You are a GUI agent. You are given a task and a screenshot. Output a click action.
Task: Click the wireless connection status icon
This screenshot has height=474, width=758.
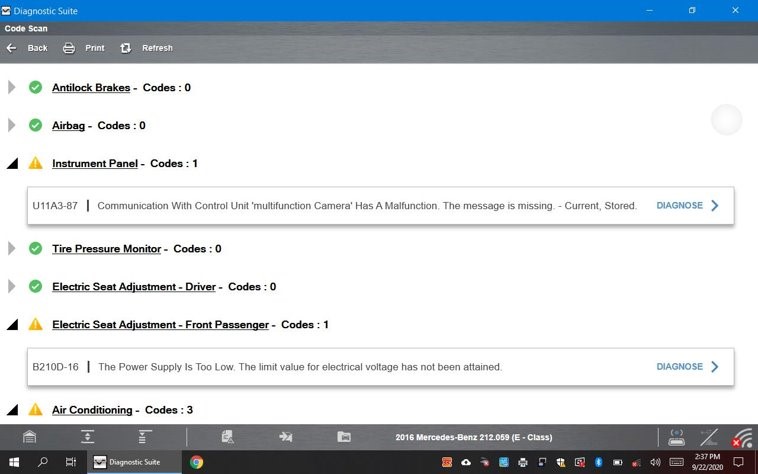coord(741,437)
